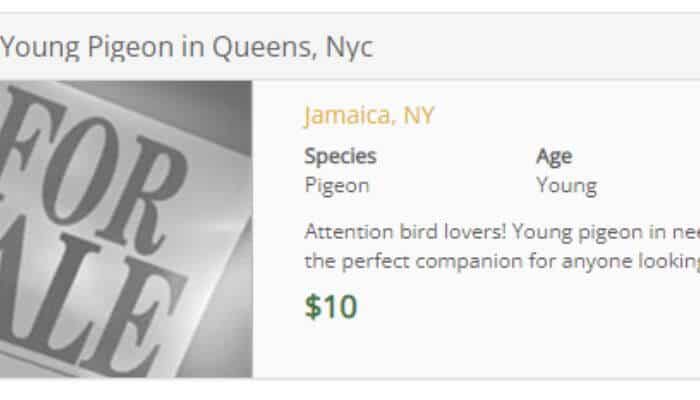Viewport: 700px width, 400px height.
Task: Click the Attention bird lovers description line
Action: coord(502,232)
